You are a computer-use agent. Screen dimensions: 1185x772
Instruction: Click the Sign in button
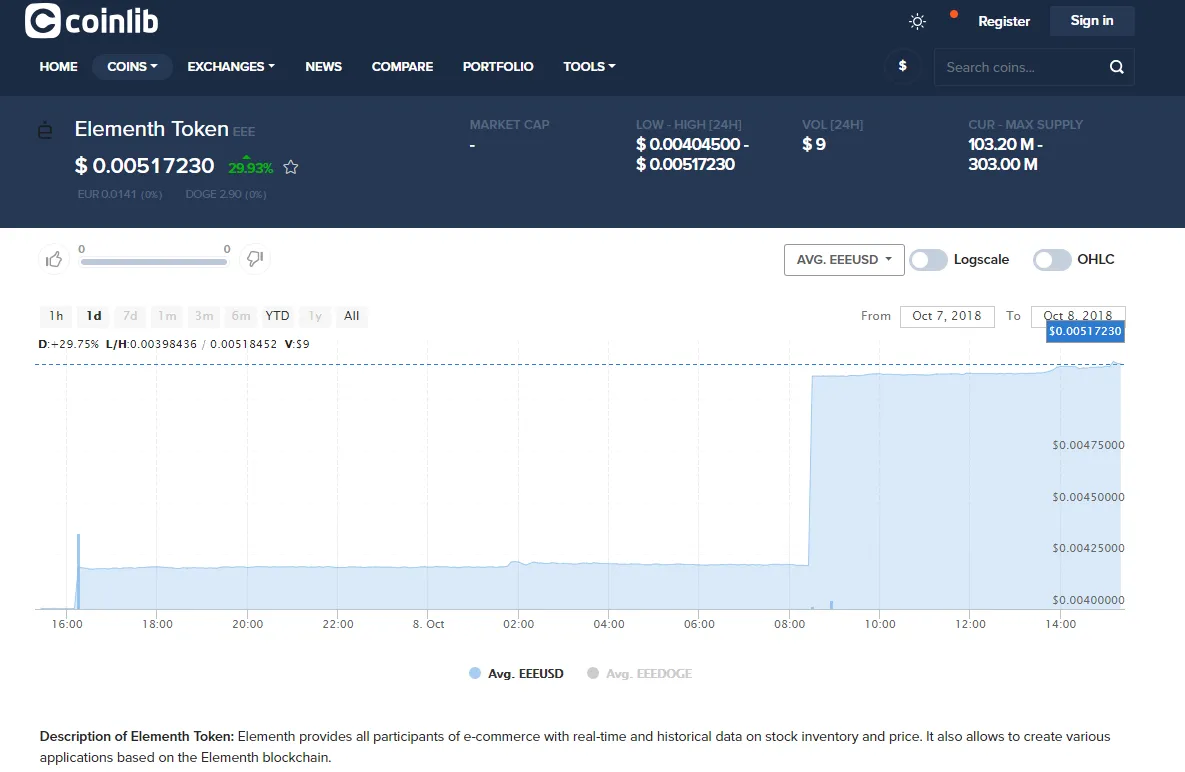[x=1091, y=21]
